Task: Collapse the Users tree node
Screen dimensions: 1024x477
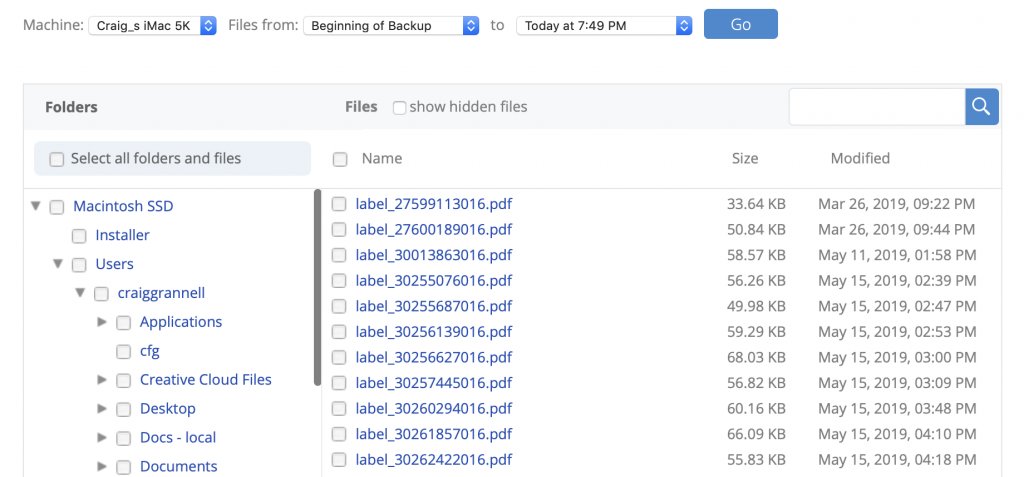Action: pos(57,264)
